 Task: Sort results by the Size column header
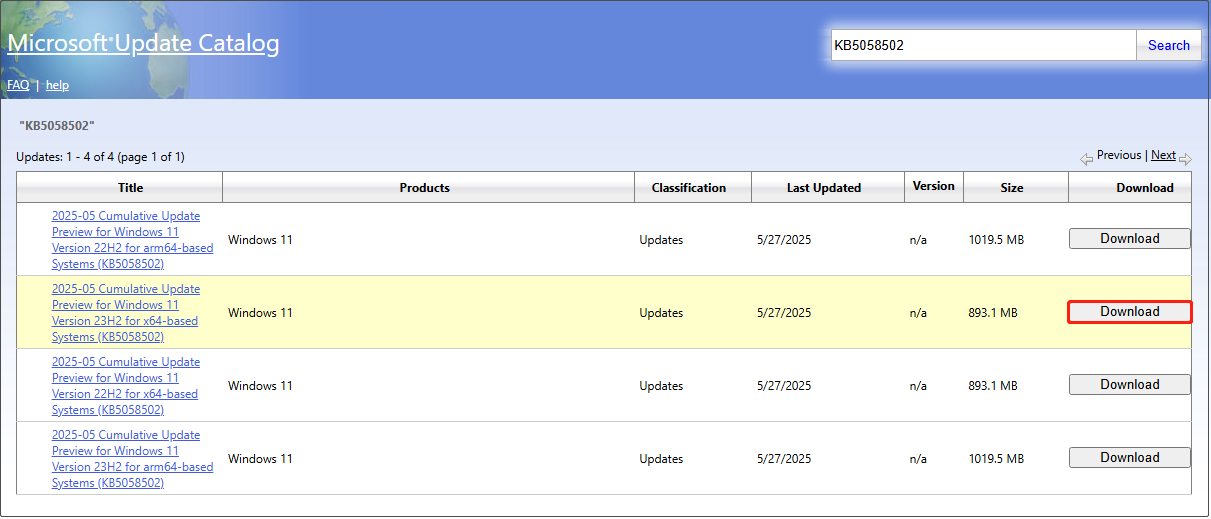(1012, 187)
